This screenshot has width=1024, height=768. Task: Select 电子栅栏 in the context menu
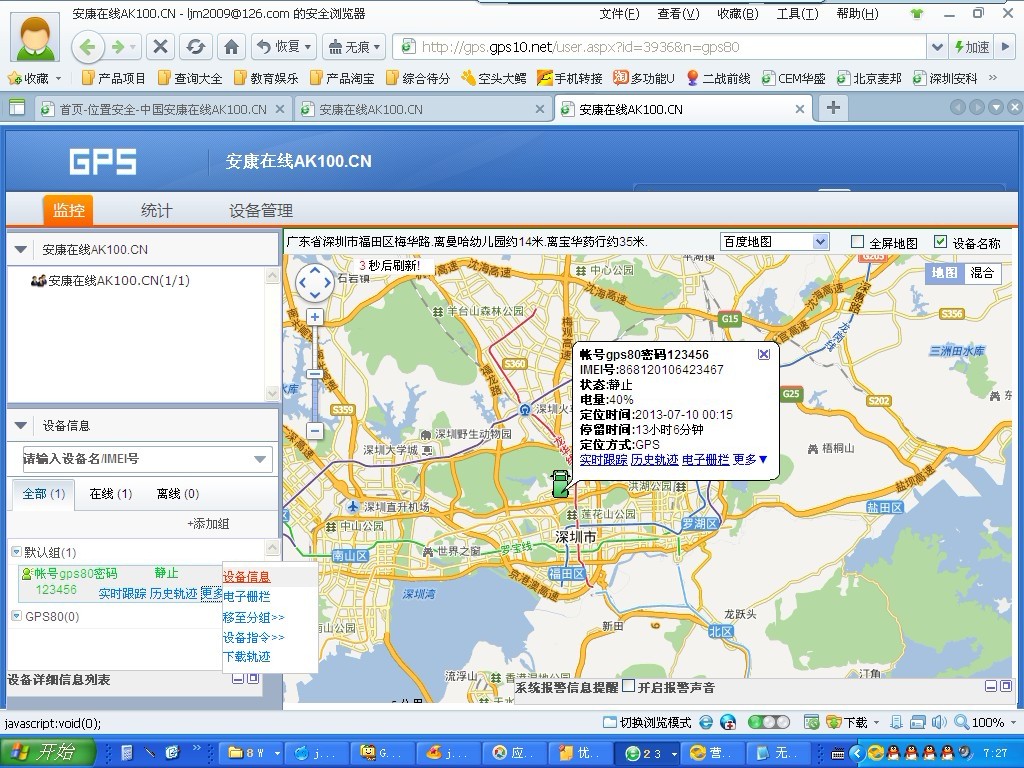246,596
